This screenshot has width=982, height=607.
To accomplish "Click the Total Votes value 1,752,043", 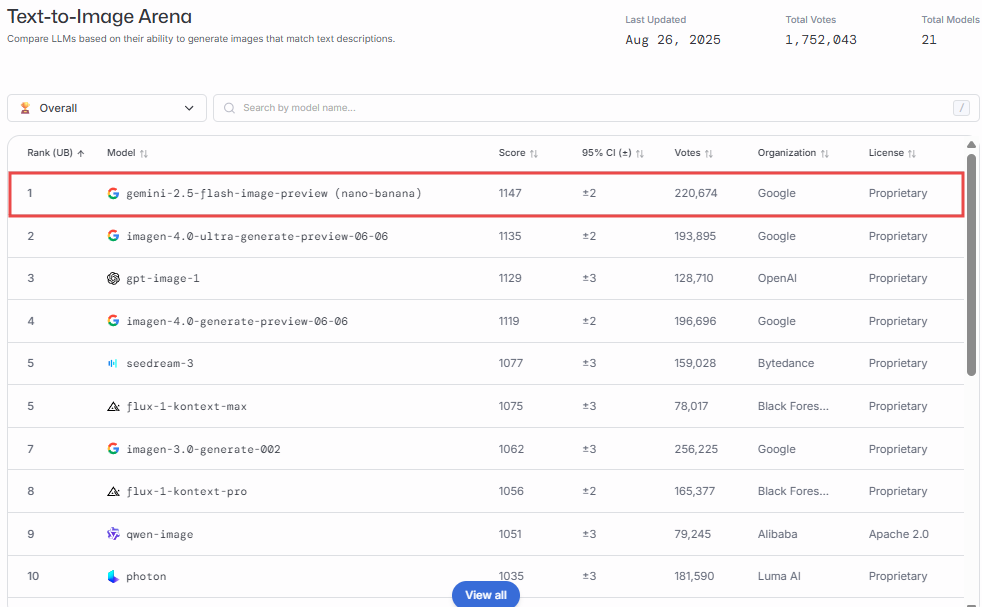I will tap(821, 40).
